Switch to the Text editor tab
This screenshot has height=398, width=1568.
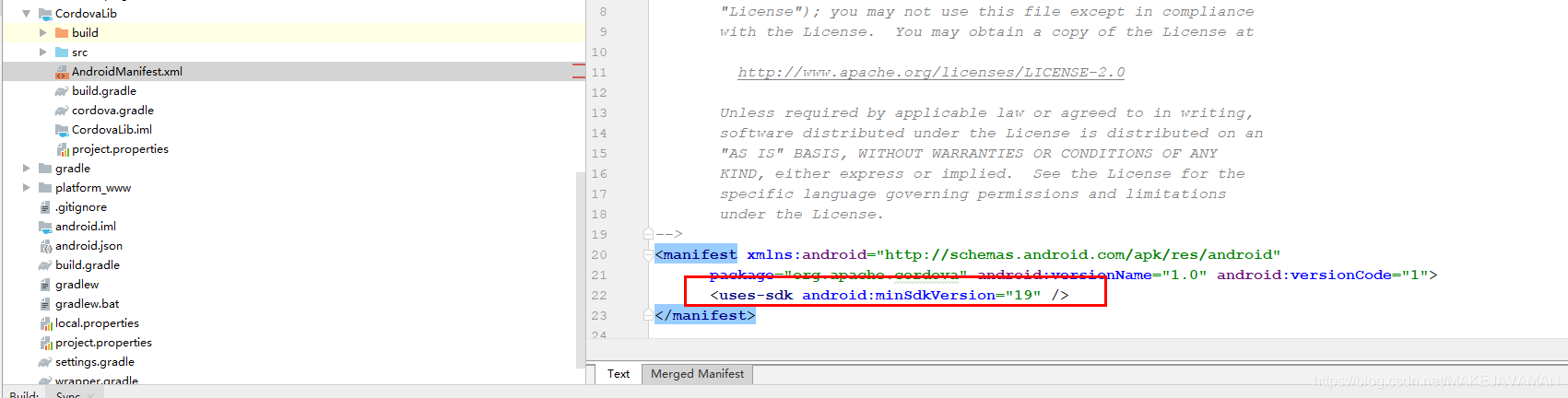(619, 373)
